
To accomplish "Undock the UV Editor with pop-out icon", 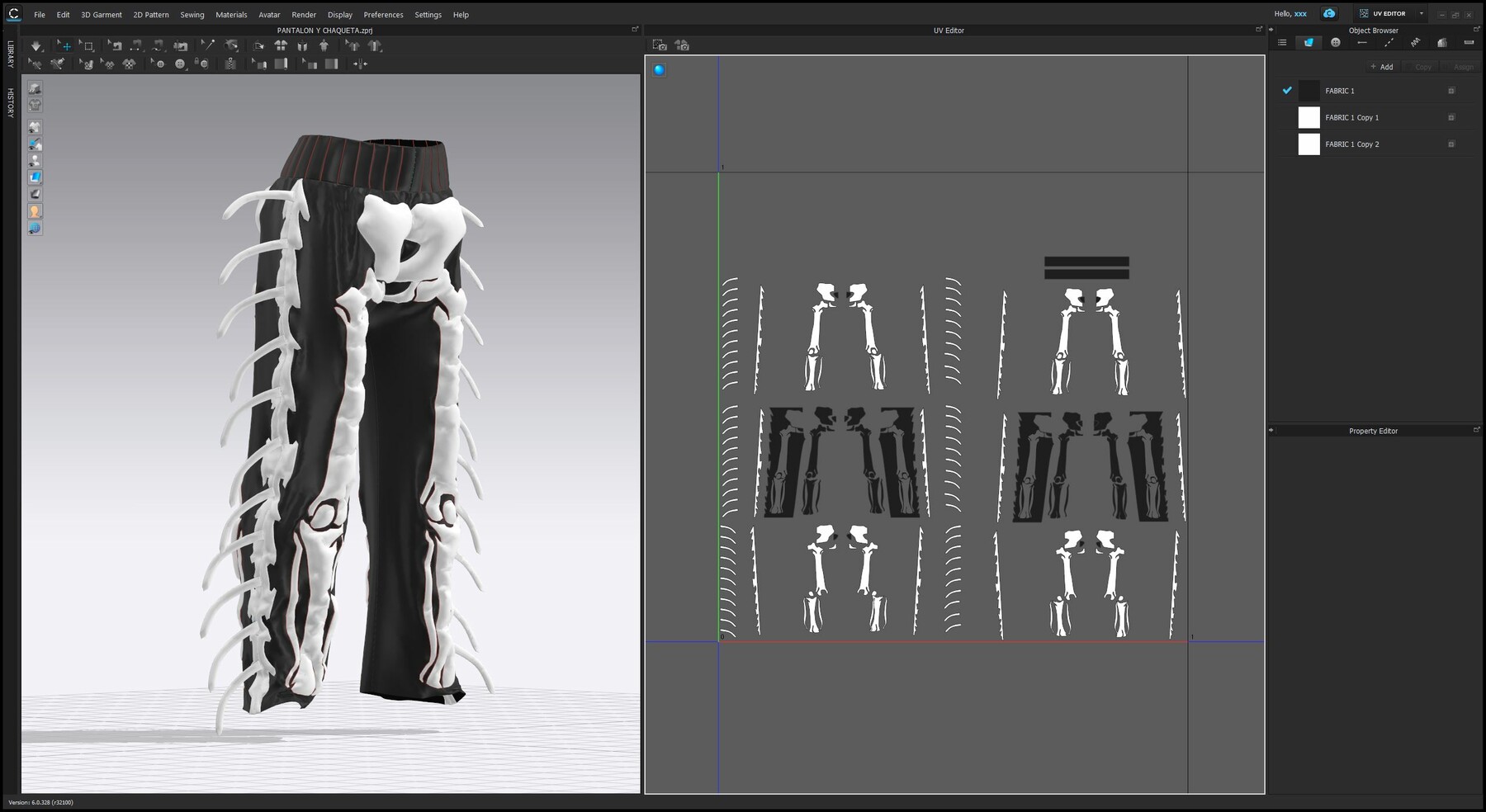I will [x=1259, y=29].
